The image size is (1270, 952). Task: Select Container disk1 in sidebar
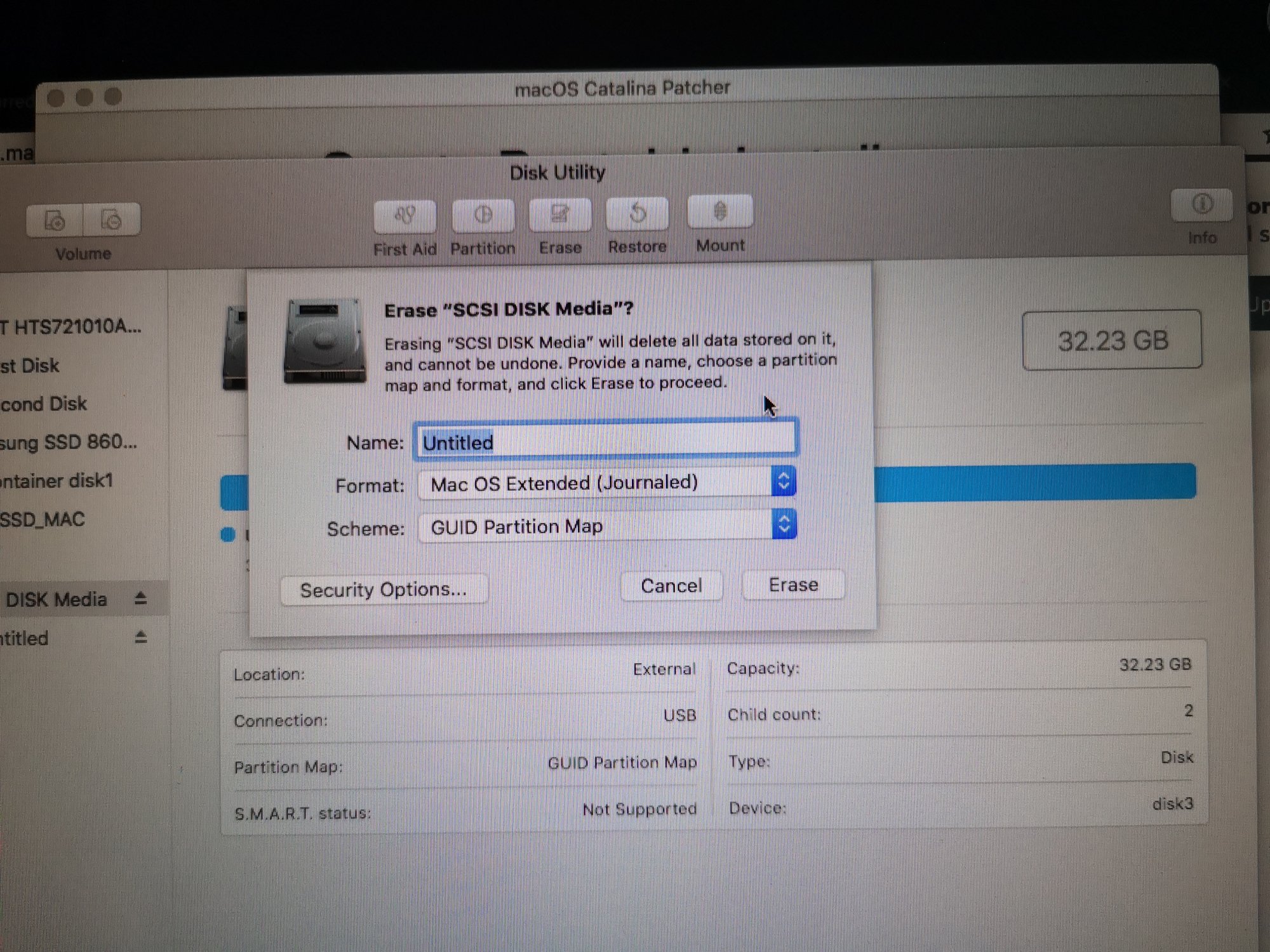coord(57,480)
